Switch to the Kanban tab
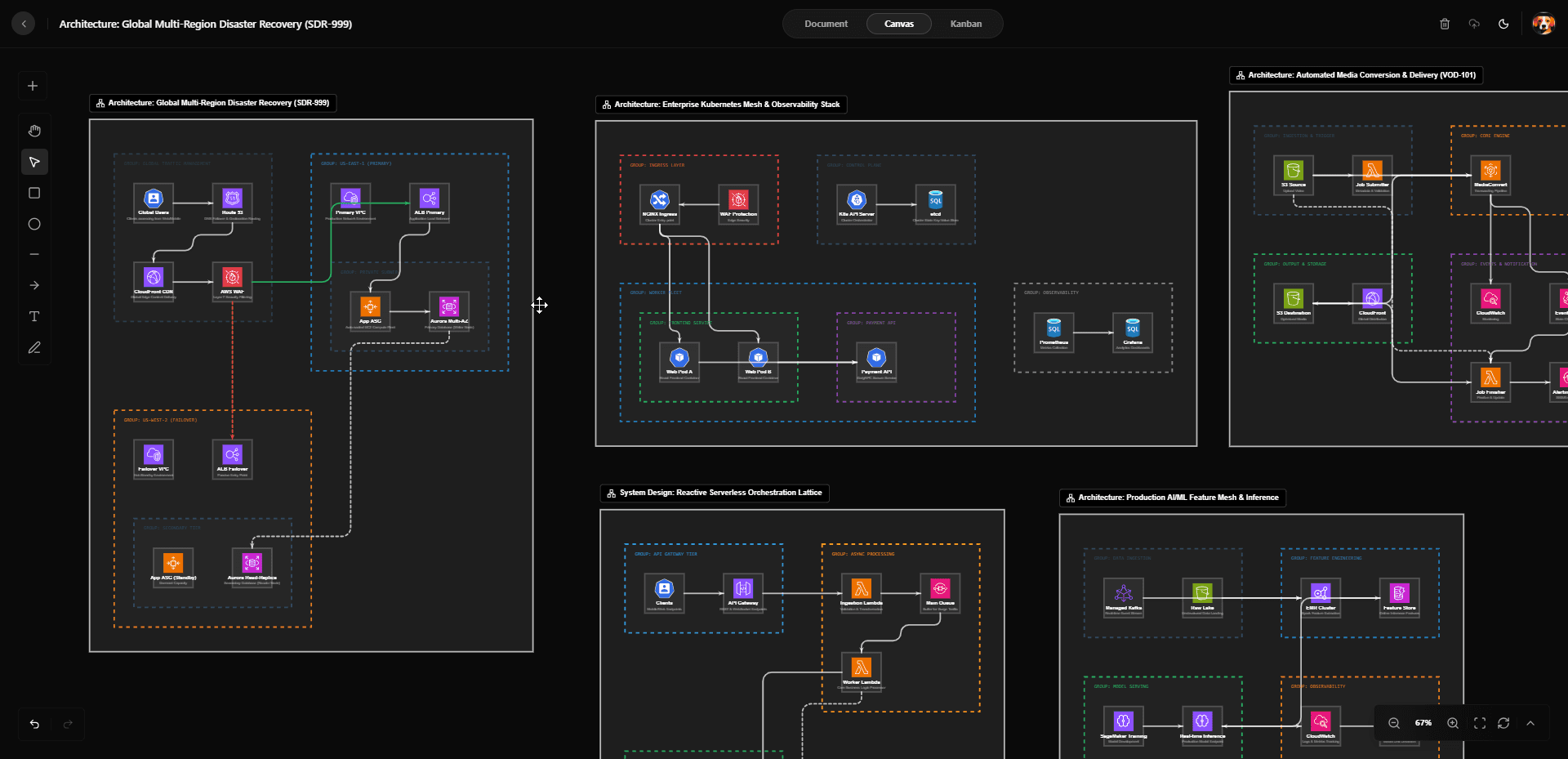The height and width of the screenshot is (759, 1568). click(965, 24)
